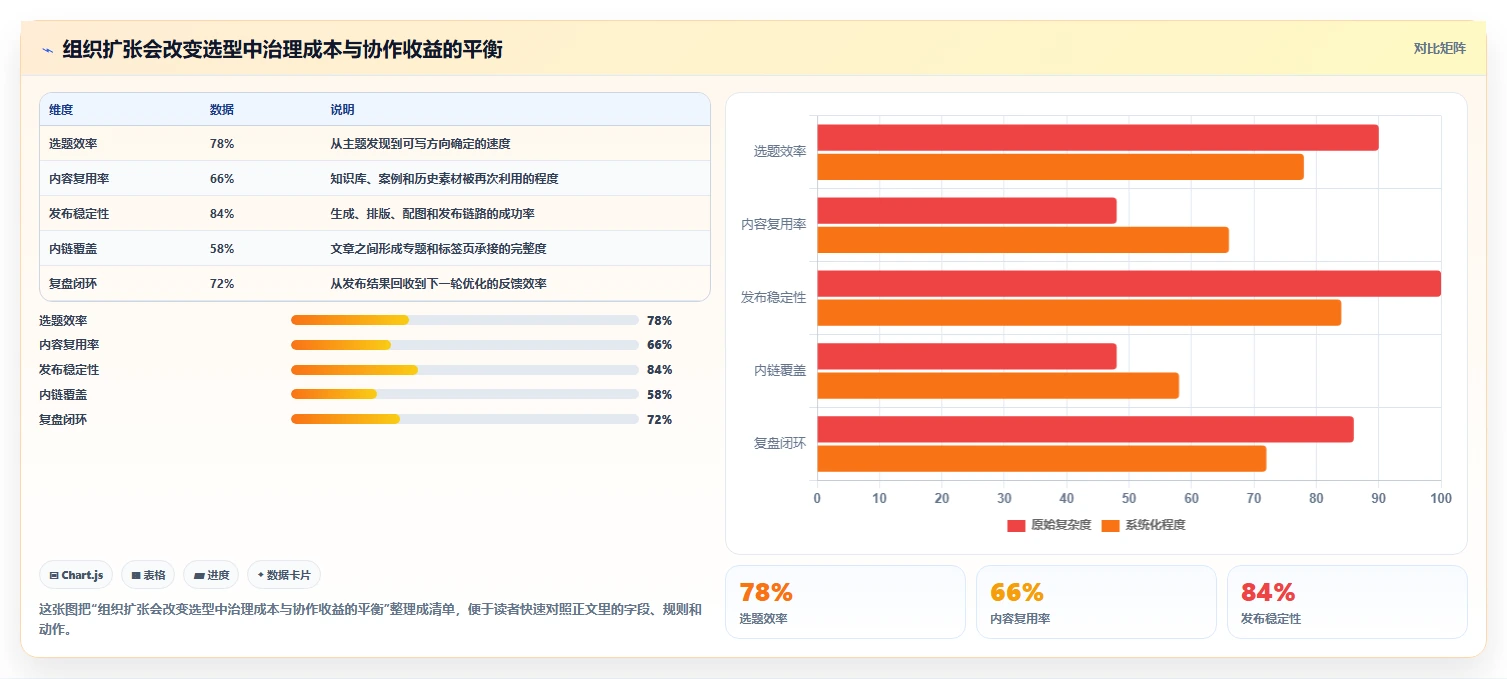
Task: Click description 从发布结果回收到下一轮优化的反馈效率
Action: [439, 284]
